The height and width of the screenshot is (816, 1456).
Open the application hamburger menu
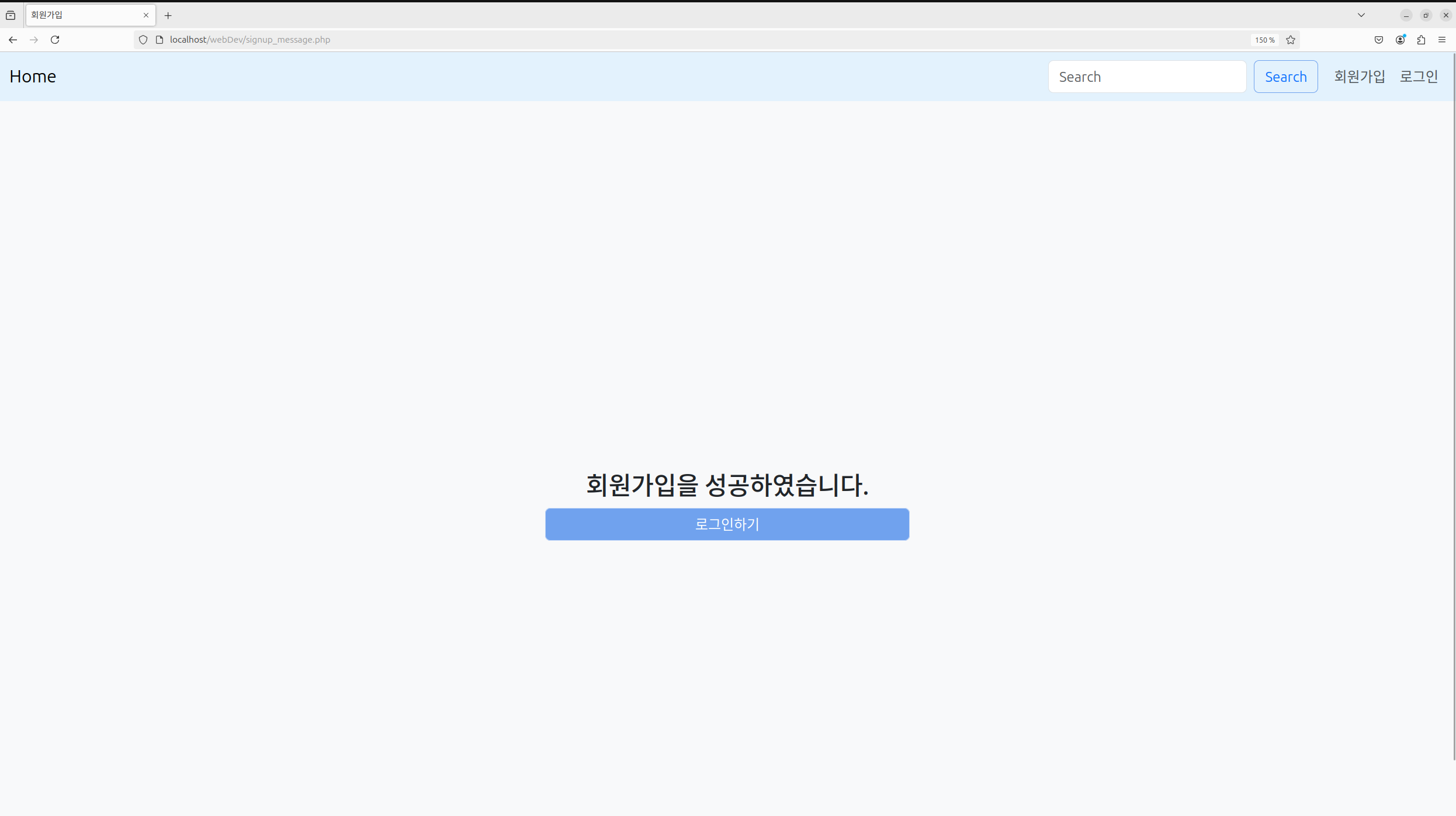[x=1442, y=39]
